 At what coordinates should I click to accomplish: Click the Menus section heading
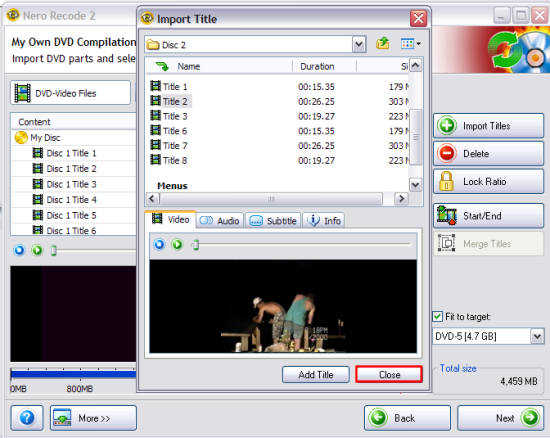point(172,186)
